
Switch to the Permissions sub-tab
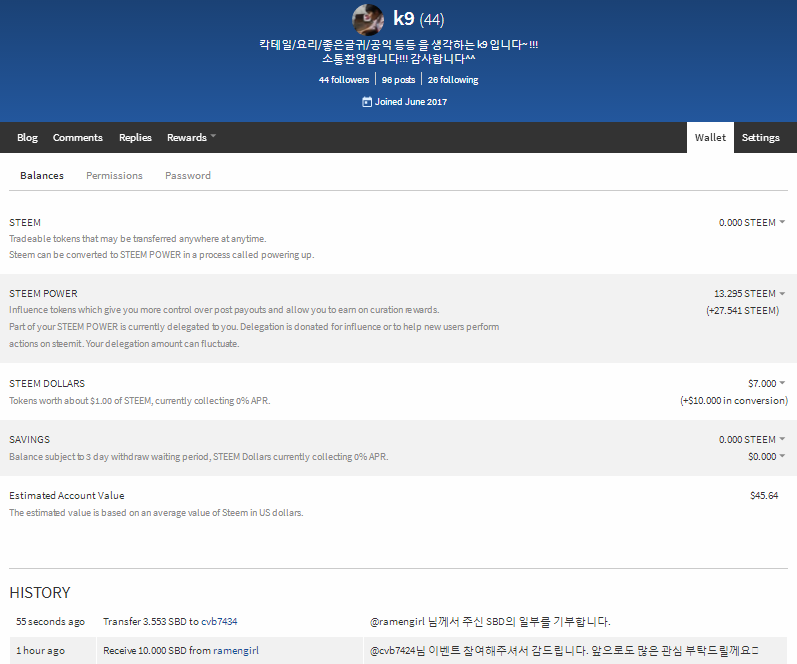click(x=114, y=175)
